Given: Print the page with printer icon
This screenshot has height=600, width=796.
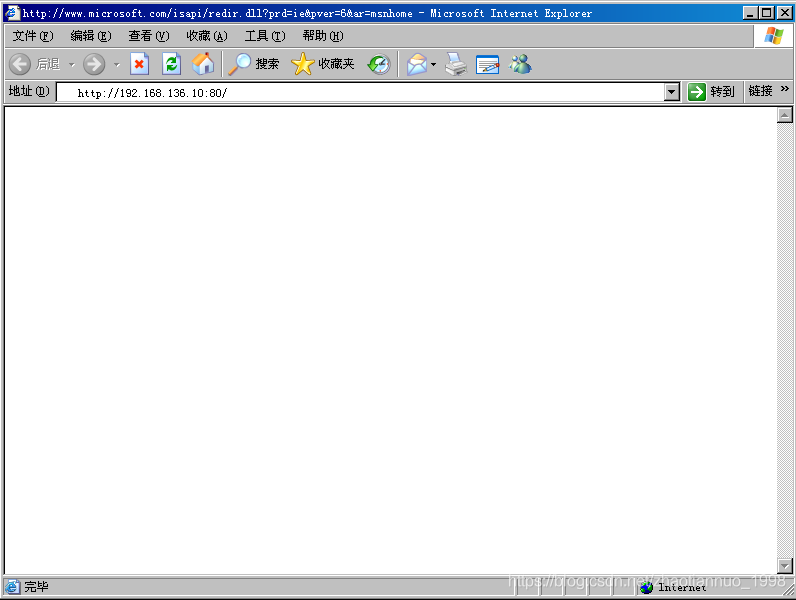Looking at the screenshot, I should [x=456, y=64].
